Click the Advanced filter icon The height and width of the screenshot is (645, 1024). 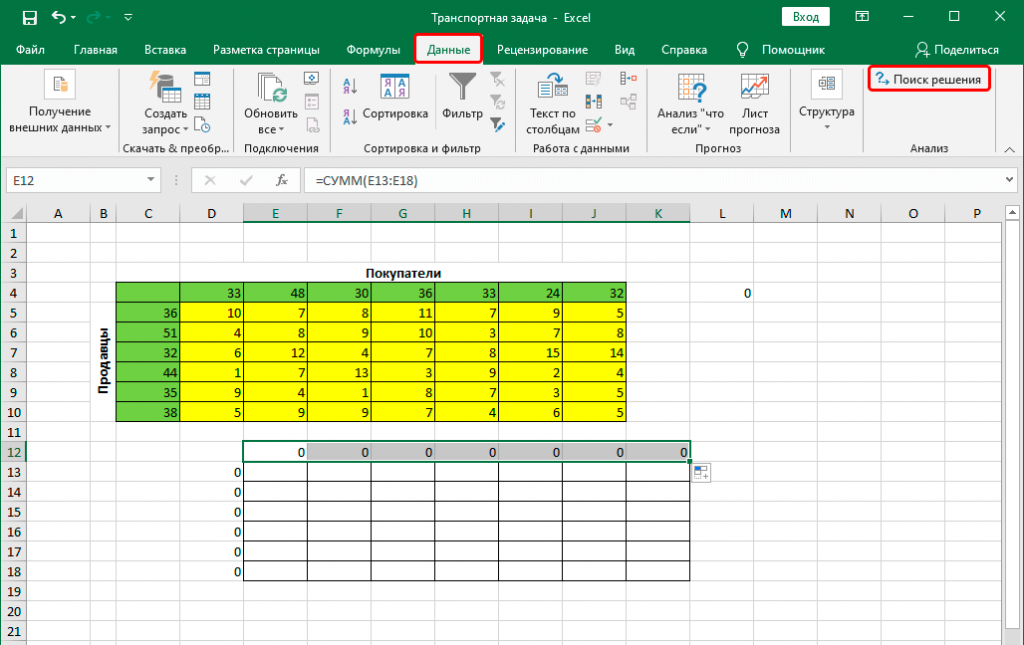pos(498,124)
